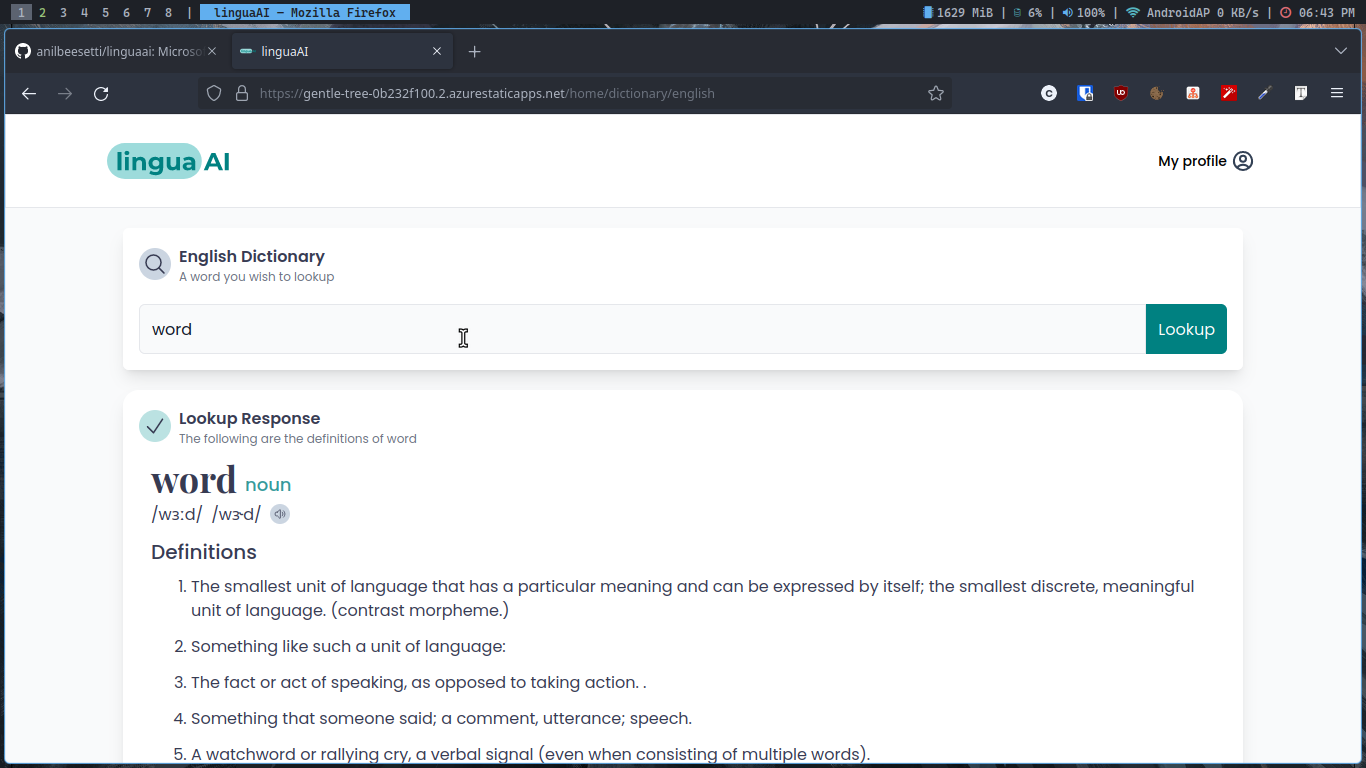Open the list all tabs dropdown
1366x768 pixels.
(x=1340, y=50)
